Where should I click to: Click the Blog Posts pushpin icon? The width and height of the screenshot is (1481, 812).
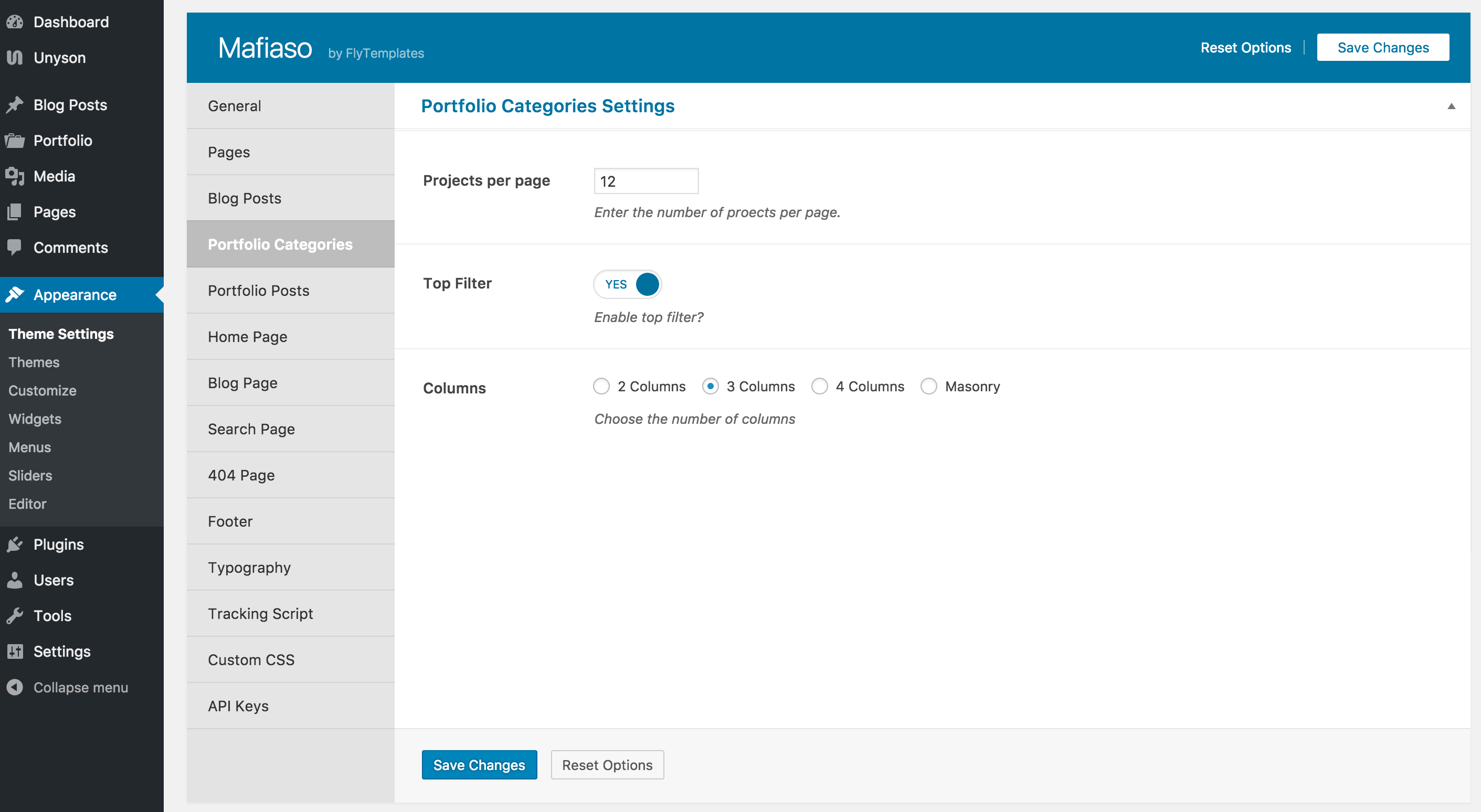[15, 104]
